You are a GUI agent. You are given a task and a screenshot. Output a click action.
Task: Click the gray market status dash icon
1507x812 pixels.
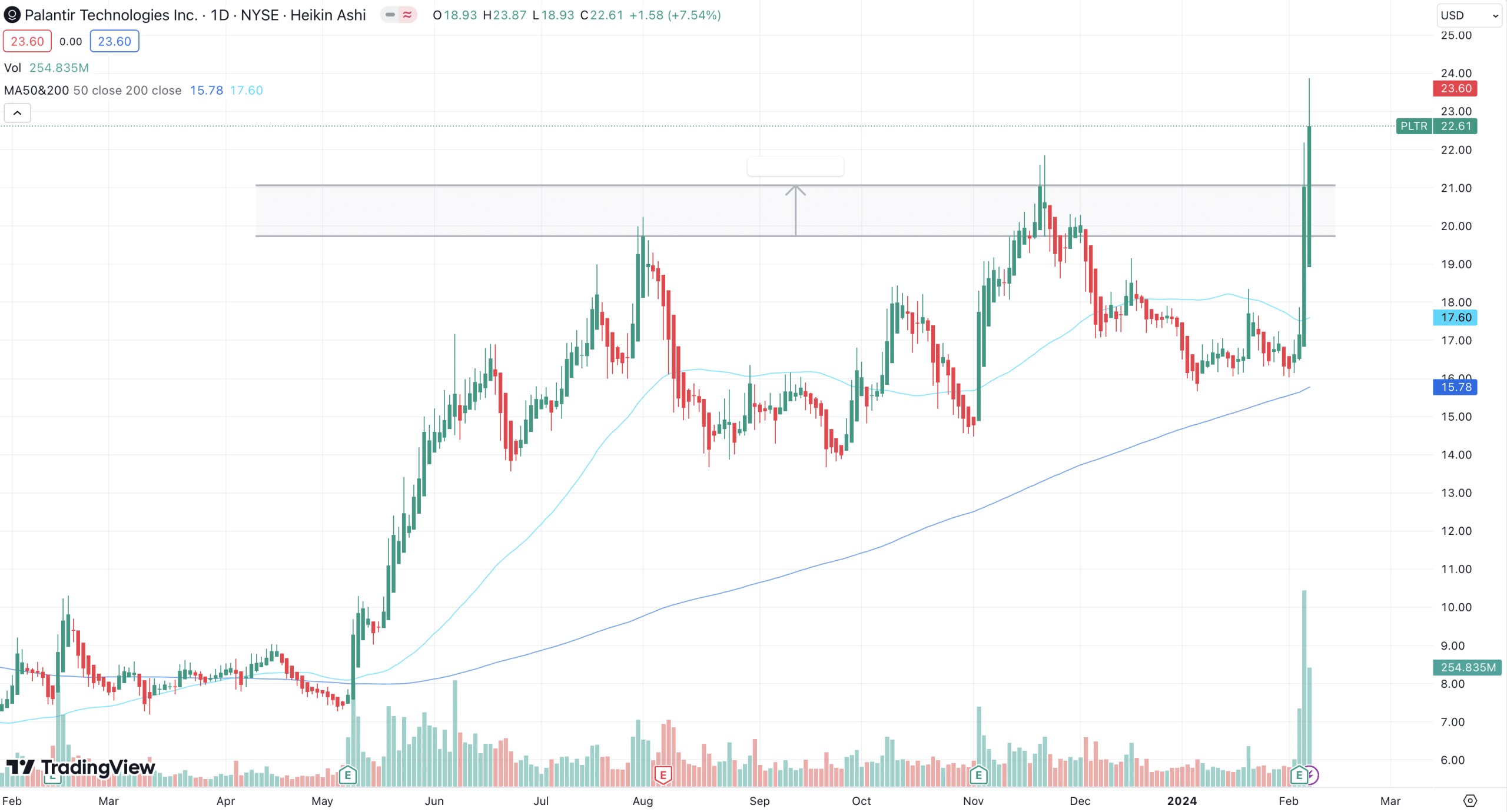pos(390,15)
